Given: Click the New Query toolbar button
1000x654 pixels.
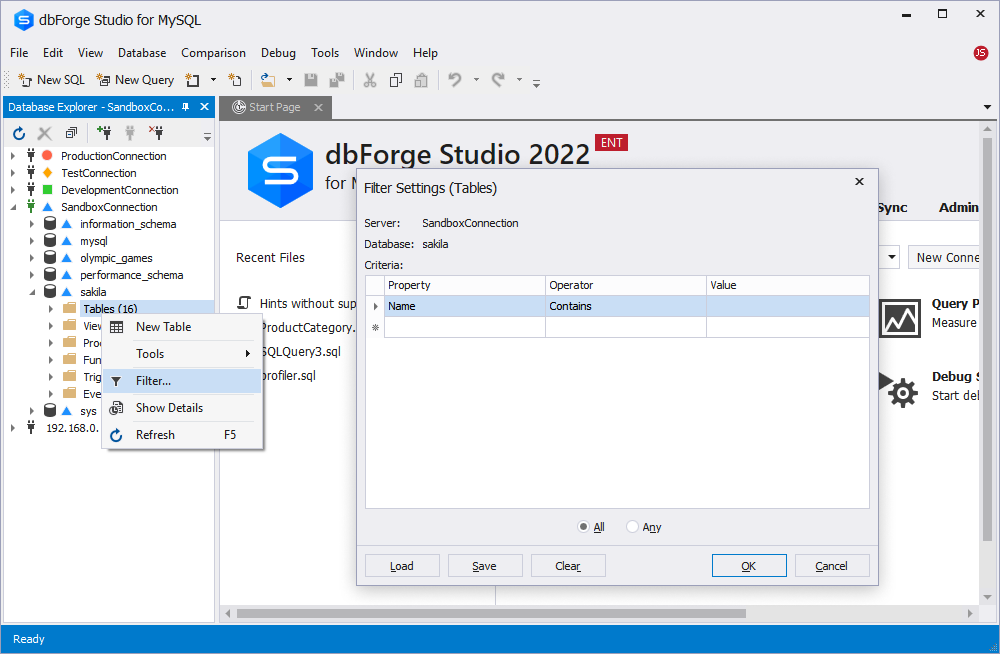Looking at the screenshot, I should (x=135, y=80).
